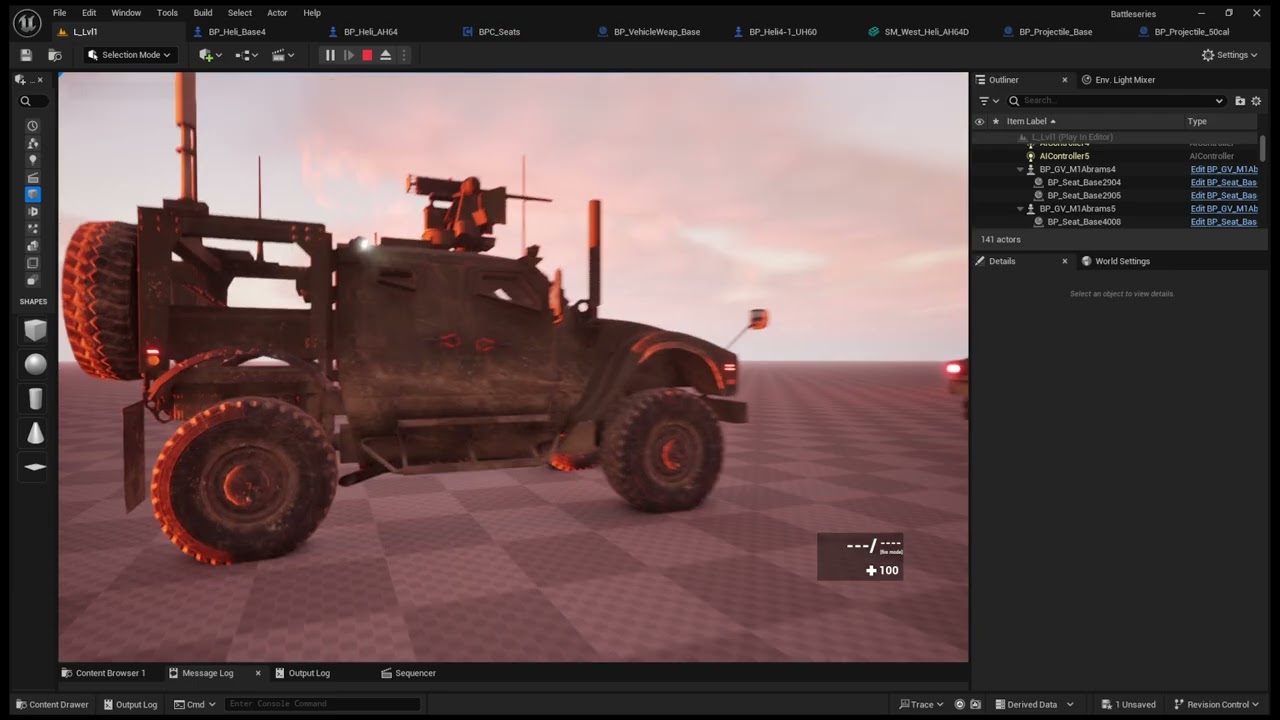Switch to the BP_Projectile_50cal tab

(x=1191, y=32)
